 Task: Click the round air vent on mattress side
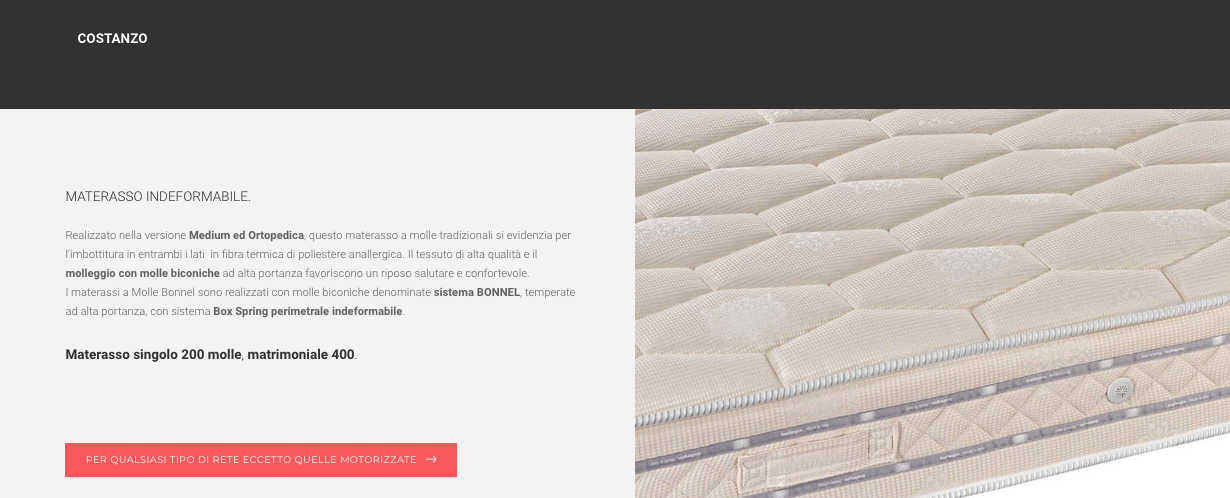coord(1119,391)
